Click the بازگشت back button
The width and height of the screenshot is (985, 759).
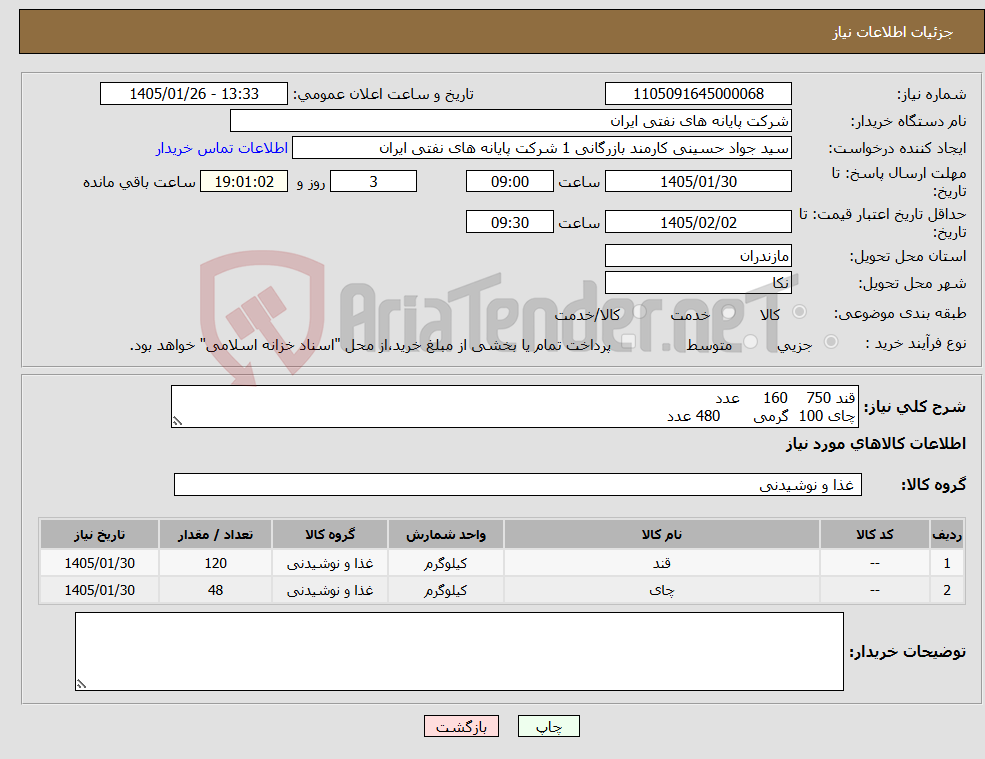(461, 726)
